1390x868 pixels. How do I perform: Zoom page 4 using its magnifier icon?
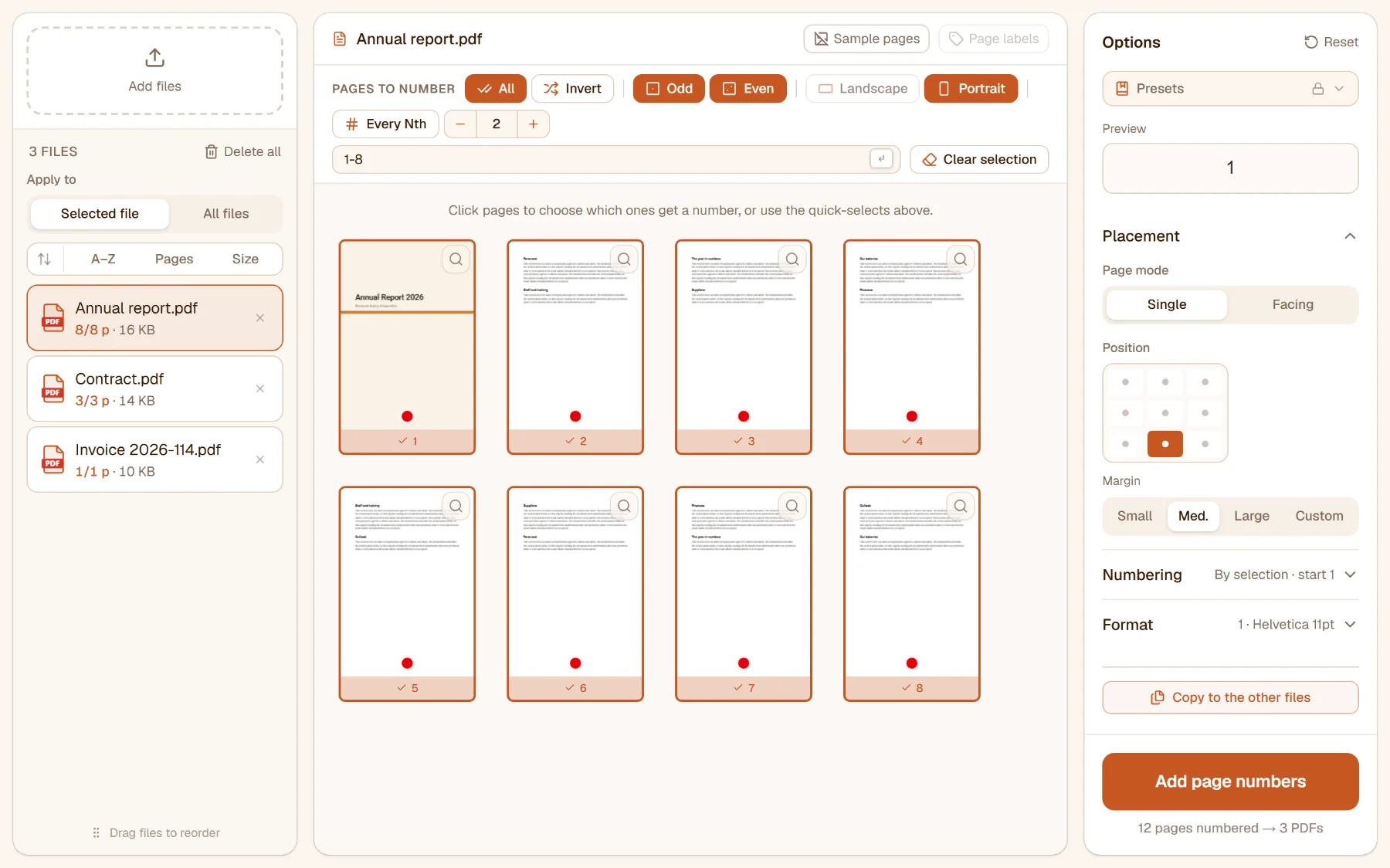961,259
